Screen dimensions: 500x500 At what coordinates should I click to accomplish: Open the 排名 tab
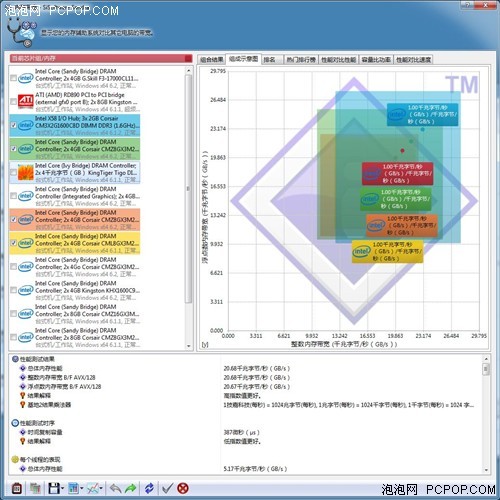coord(272,60)
